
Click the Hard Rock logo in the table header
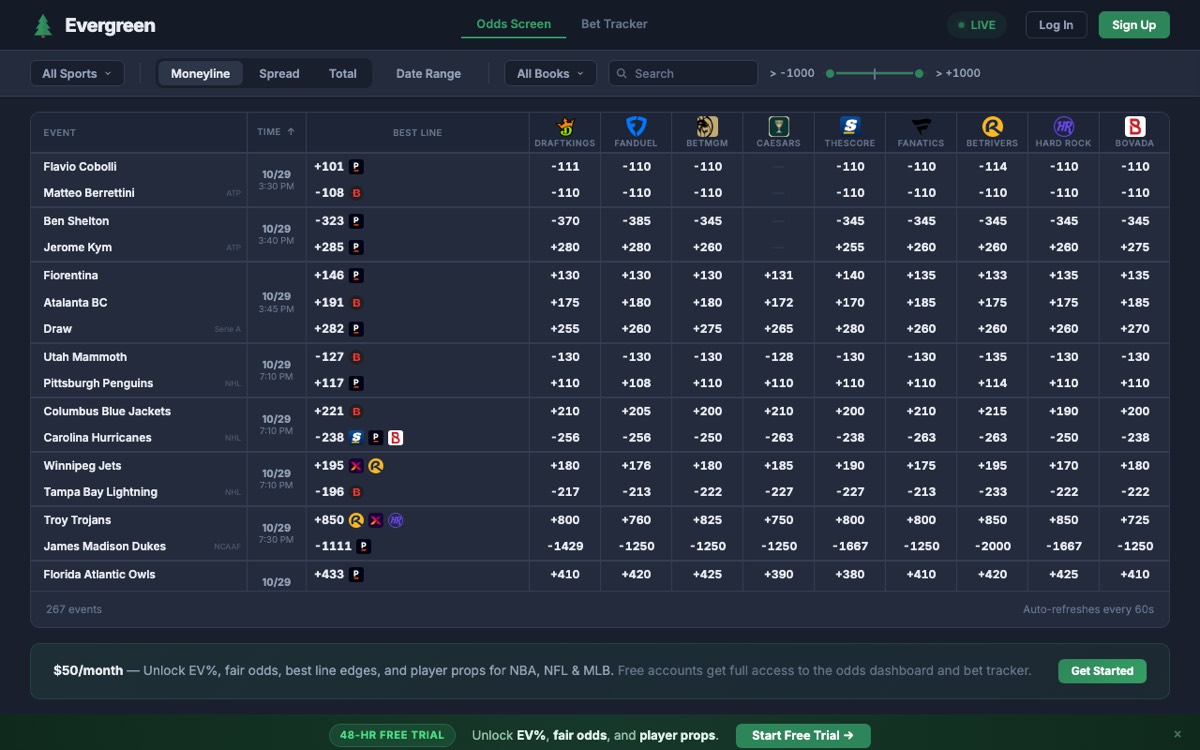point(1064,127)
